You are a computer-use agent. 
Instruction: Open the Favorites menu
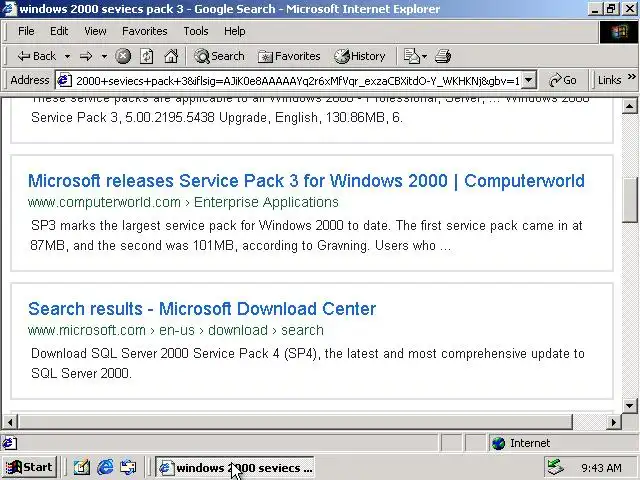point(144,31)
